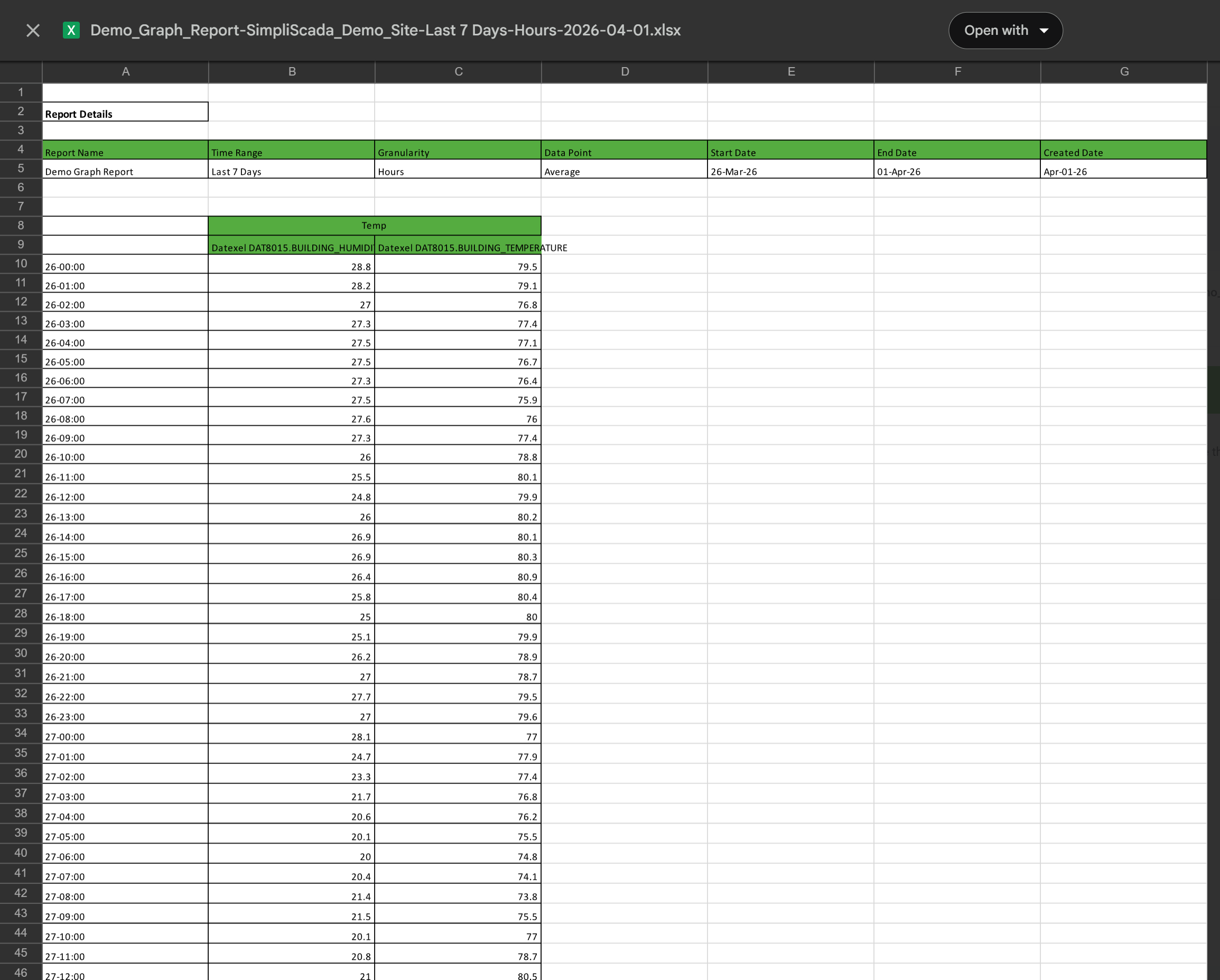
Task: Click the Granularity header cell
Action: 458,151
